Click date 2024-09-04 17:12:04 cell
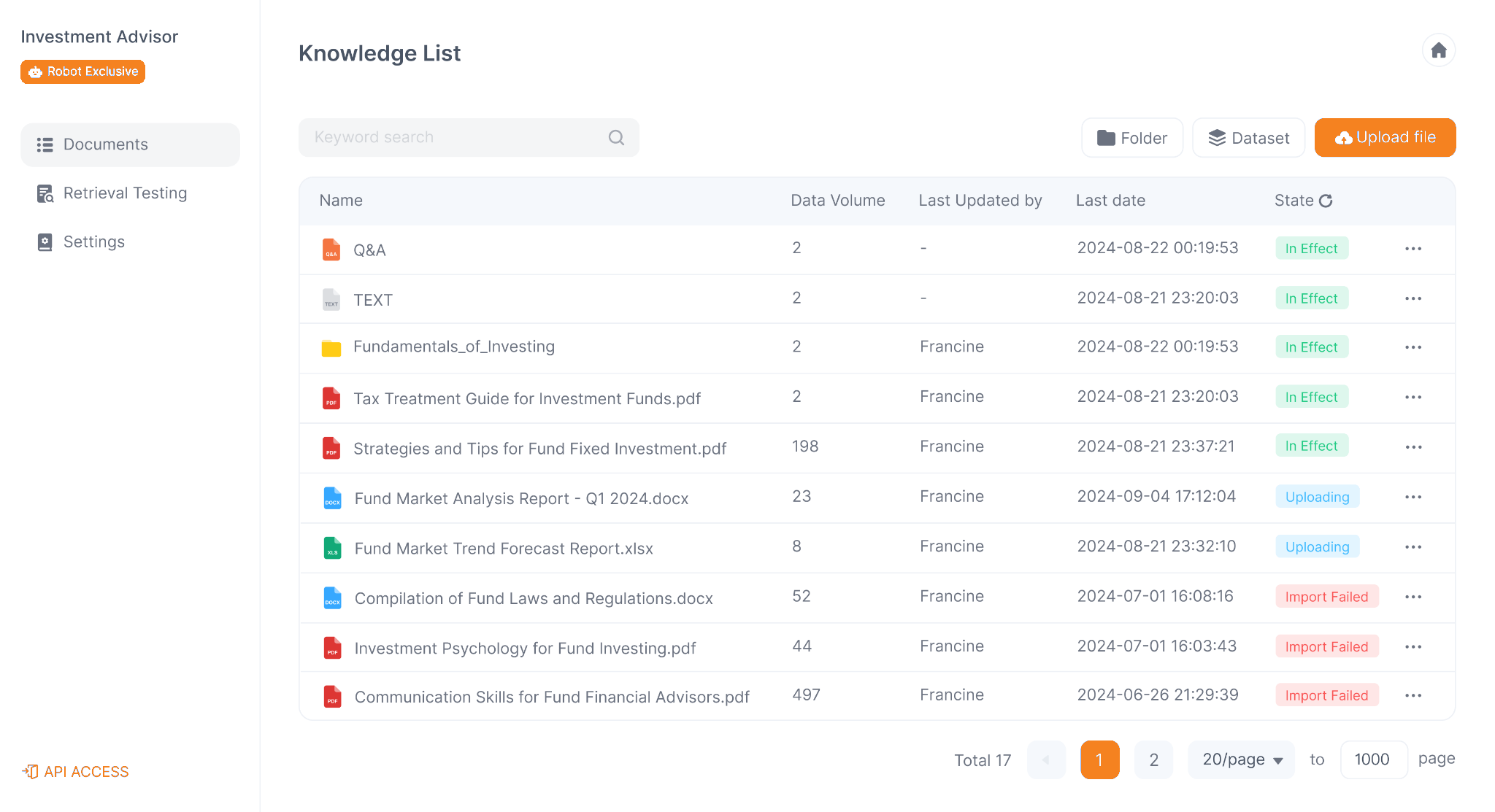This screenshot has height=812, width=1495. (1157, 496)
